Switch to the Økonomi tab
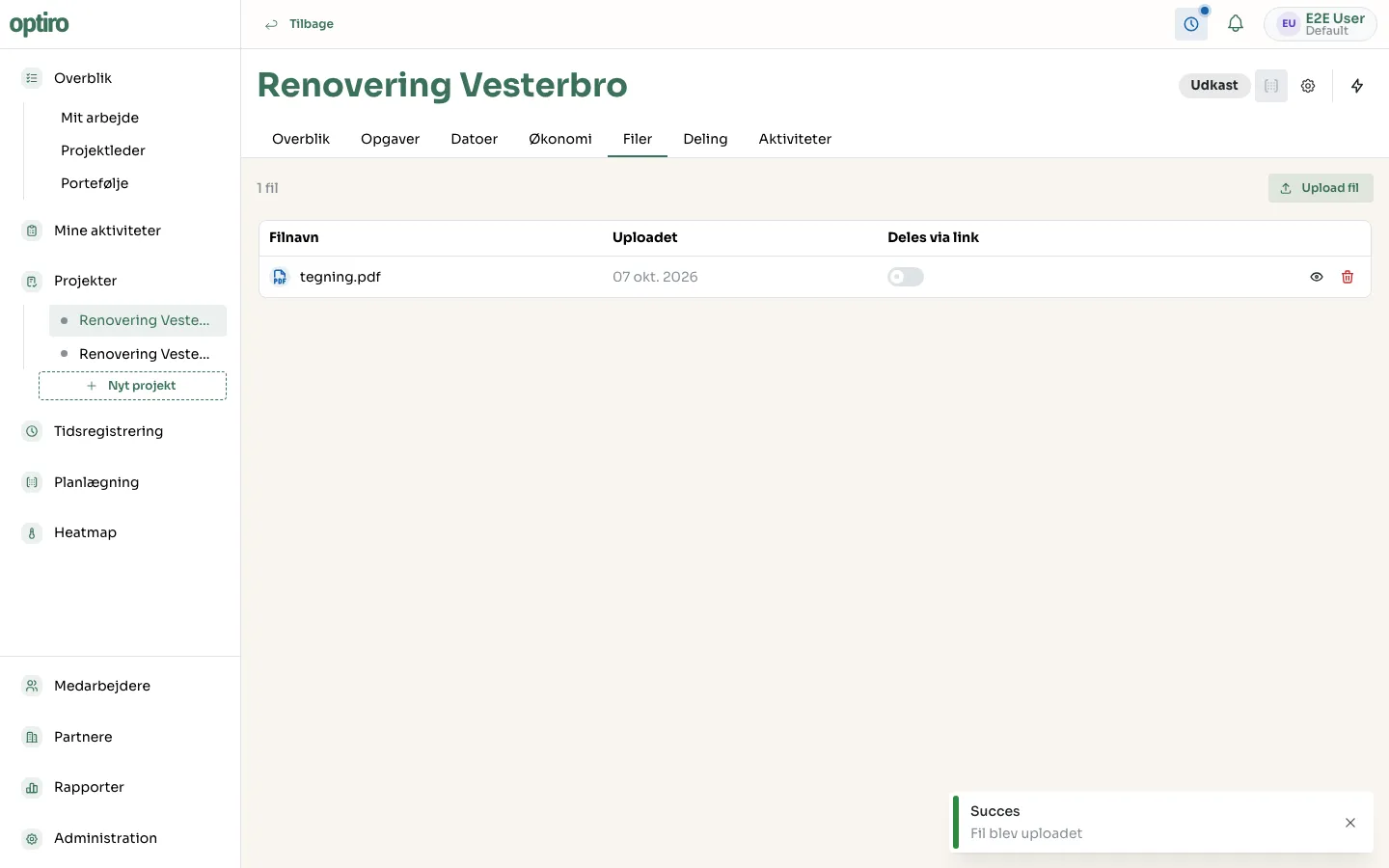The width and height of the screenshot is (1389, 868). 560,139
